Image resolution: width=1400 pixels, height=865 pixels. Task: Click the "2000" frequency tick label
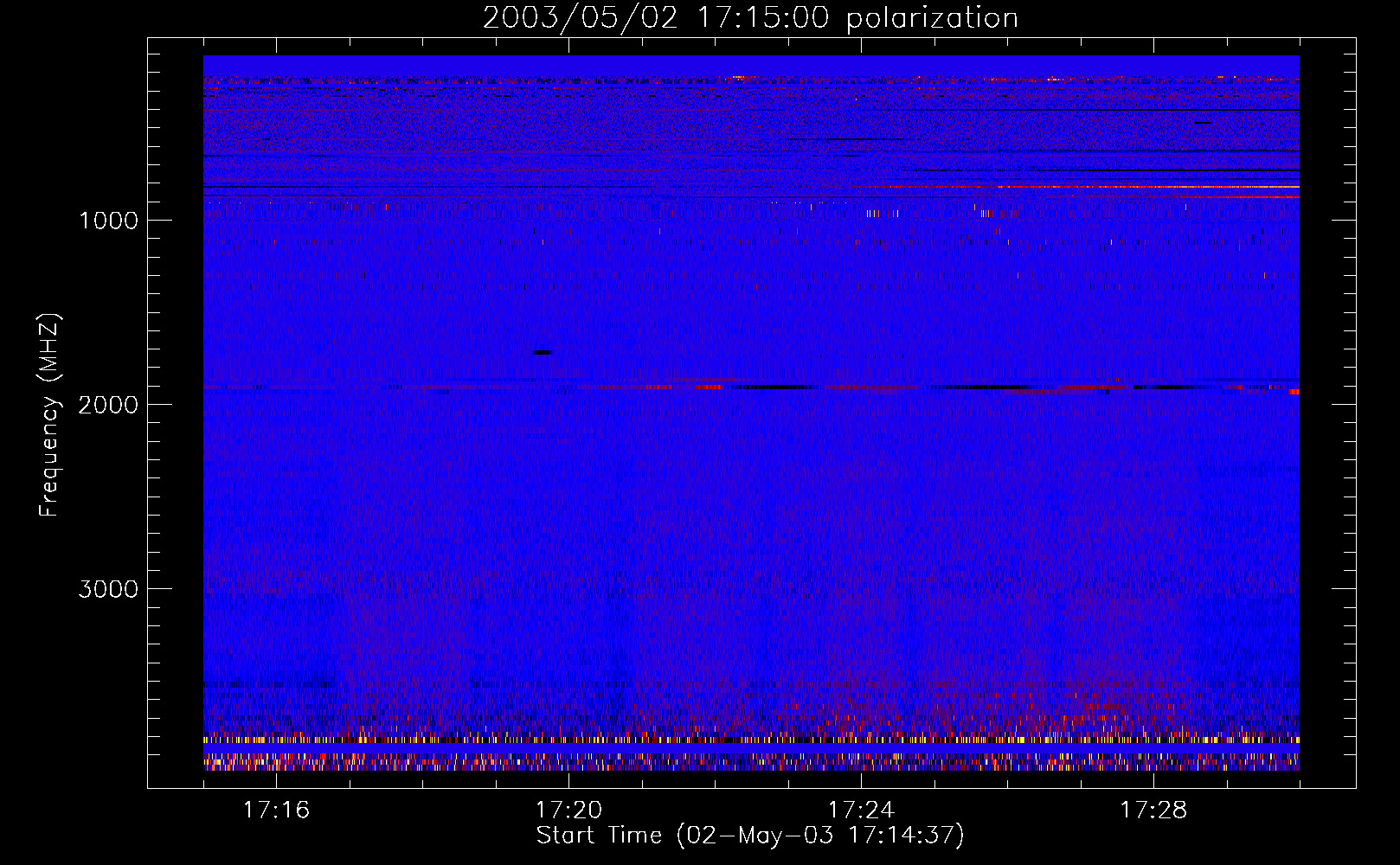tap(108, 405)
